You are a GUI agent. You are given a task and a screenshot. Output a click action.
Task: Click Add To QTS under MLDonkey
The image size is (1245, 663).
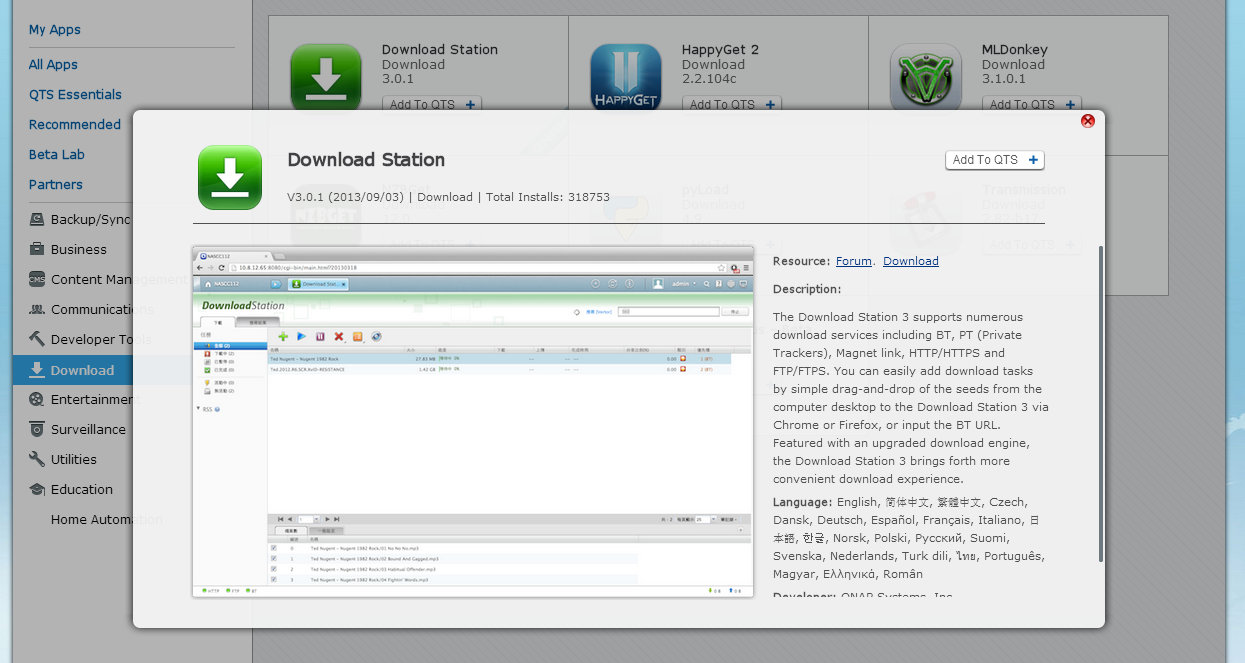point(1032,104)
